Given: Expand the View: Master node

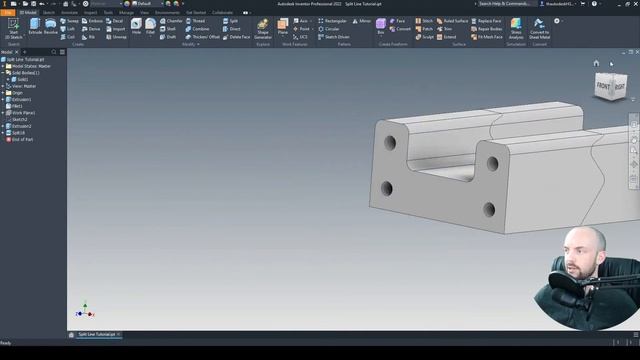Looking at the screenshot, I should [x=3, y=86].
